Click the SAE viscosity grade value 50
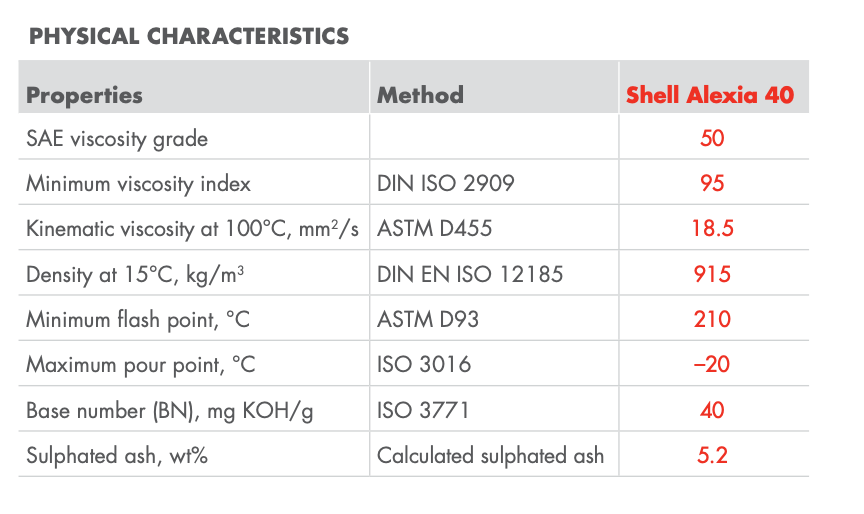 click(712, 138)
